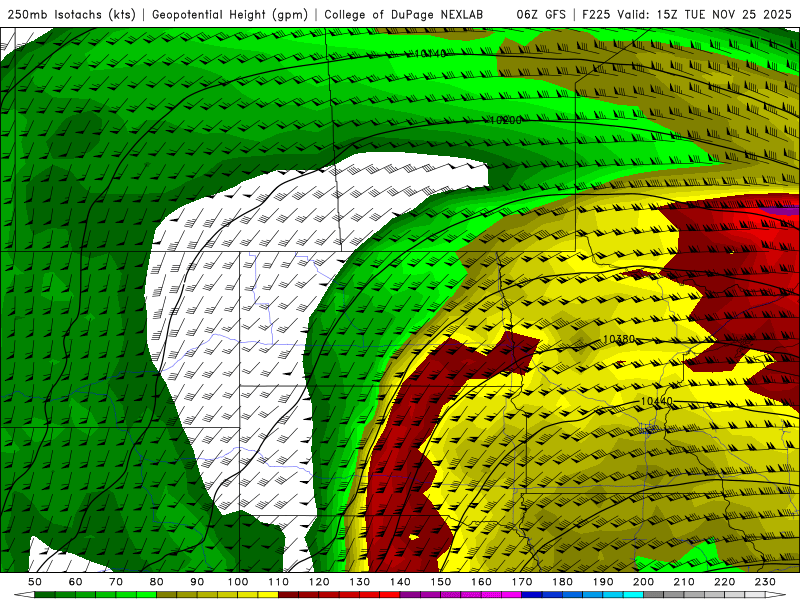Screen dimensions: 800x600
Task: Click the 80 kts colorbar tick label
Action: click(157, 582)
